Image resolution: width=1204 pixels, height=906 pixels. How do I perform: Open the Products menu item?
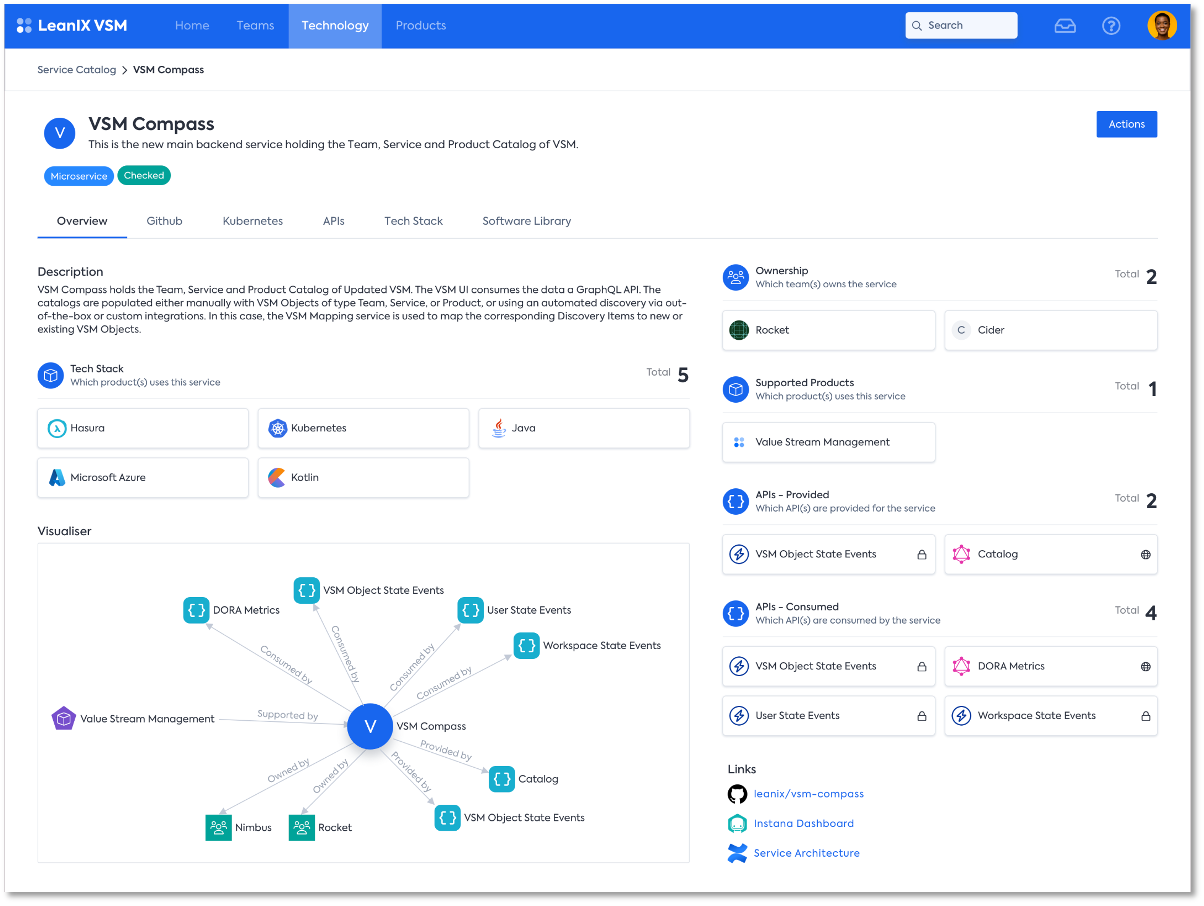click(x=421, y=26)
